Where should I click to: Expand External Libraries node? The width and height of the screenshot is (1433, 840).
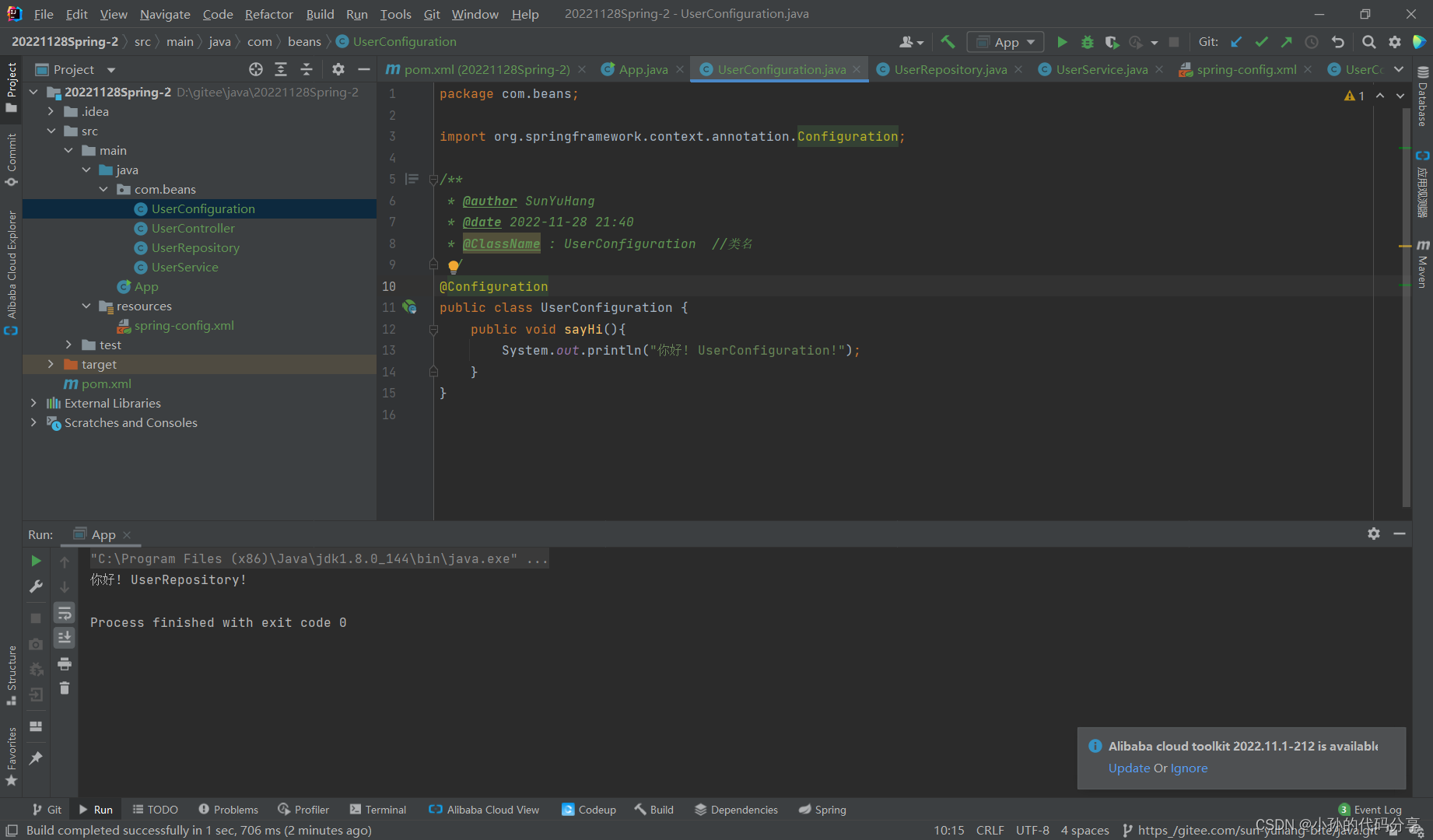[33, 403]
